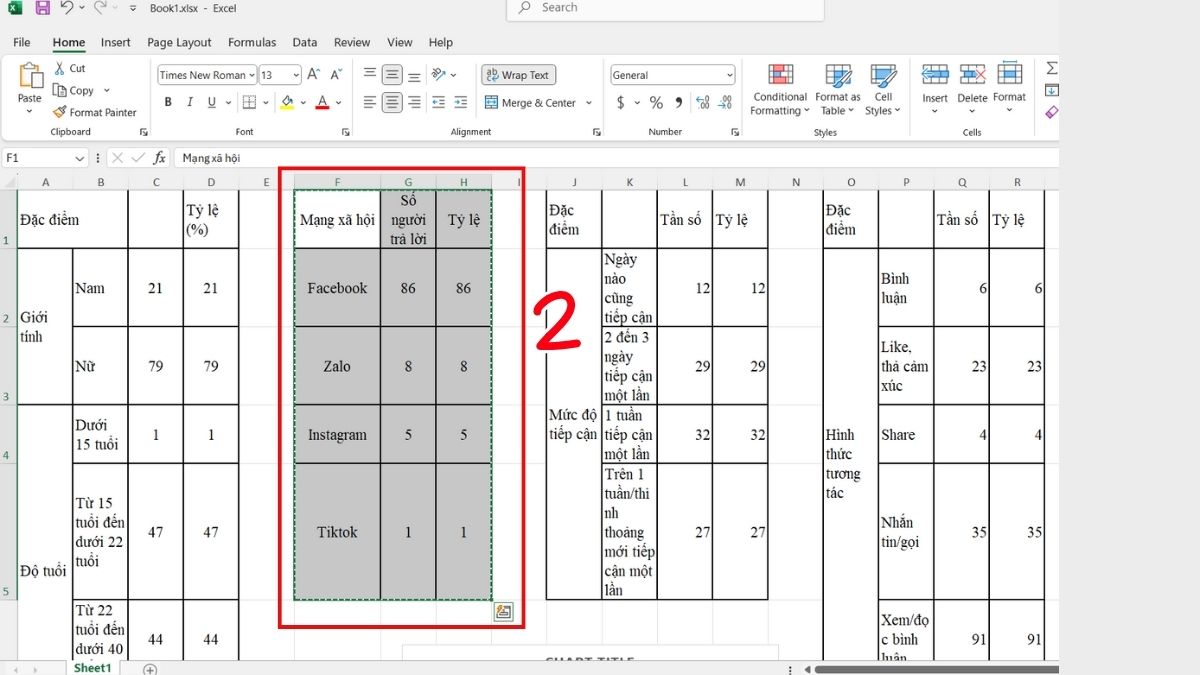Toggle Bottom Align for cells
The width and height of the screenshot is (1200, 675).
pos(414,75)
